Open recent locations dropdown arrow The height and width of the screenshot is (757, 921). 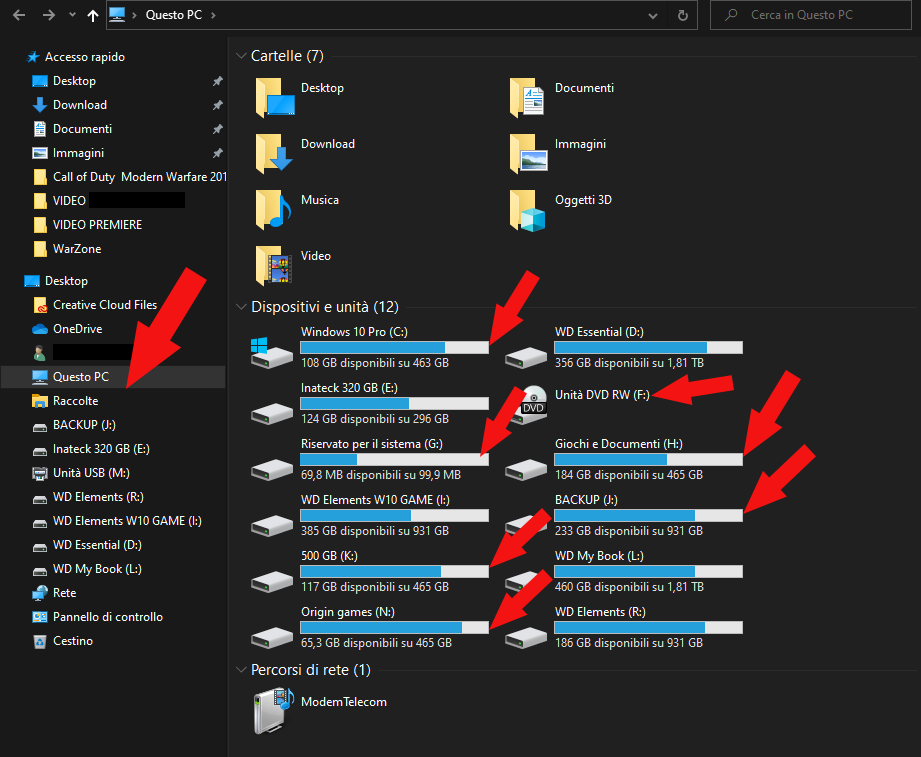point(72,15)
